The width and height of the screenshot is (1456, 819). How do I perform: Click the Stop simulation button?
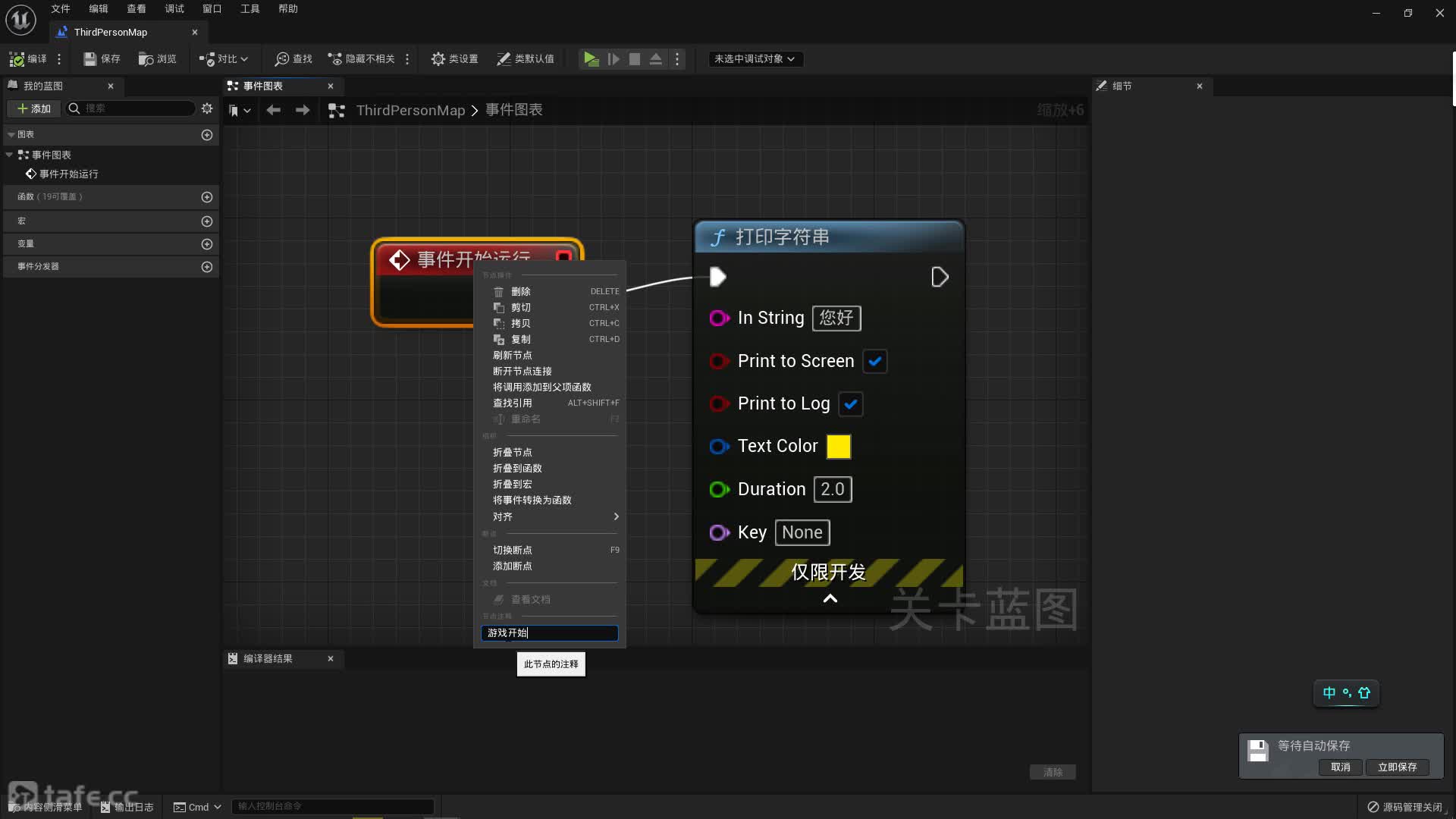(x=635, y=58)
